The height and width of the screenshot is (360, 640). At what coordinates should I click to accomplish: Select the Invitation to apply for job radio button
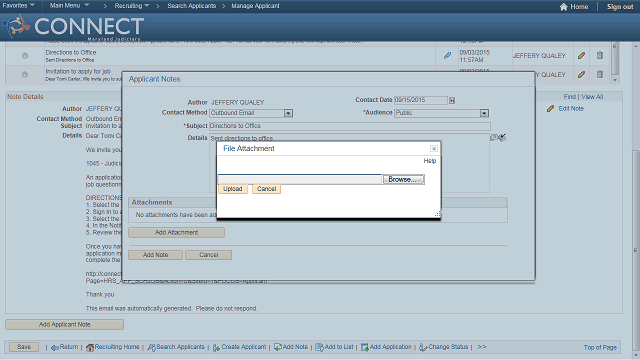click(25, 75)
